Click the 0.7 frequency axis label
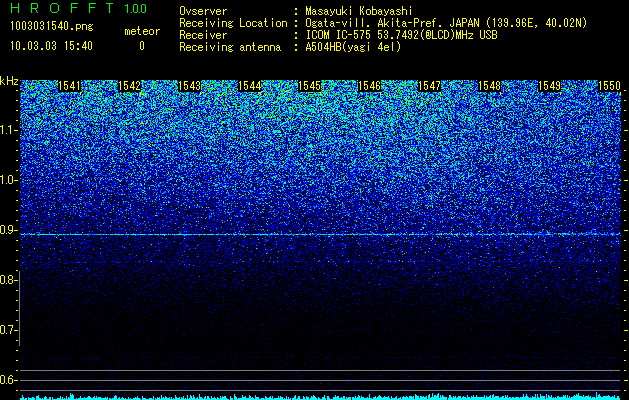 point(8,330)
